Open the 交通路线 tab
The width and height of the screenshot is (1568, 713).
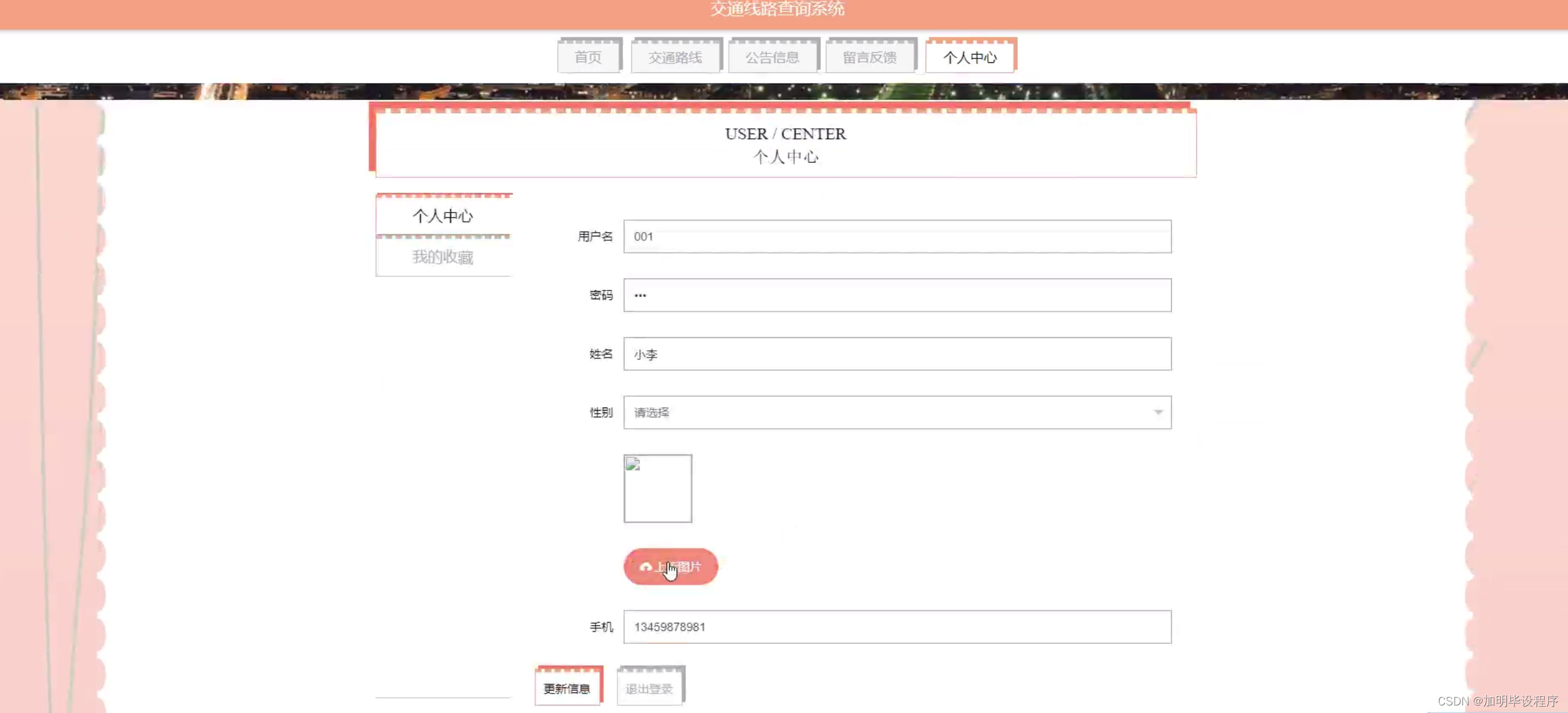click(675, 57)
